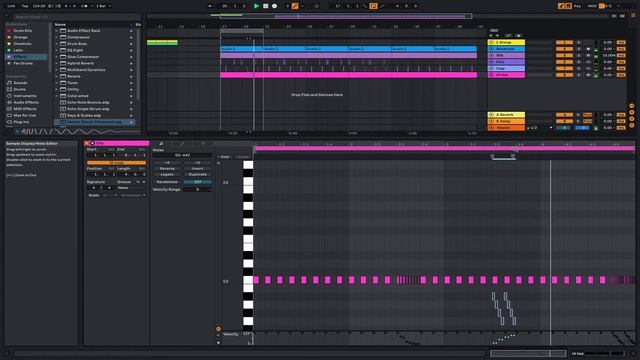Fold the 1 Group track
Viewport: 640px width, 360px height.
(x=491, y=42)
